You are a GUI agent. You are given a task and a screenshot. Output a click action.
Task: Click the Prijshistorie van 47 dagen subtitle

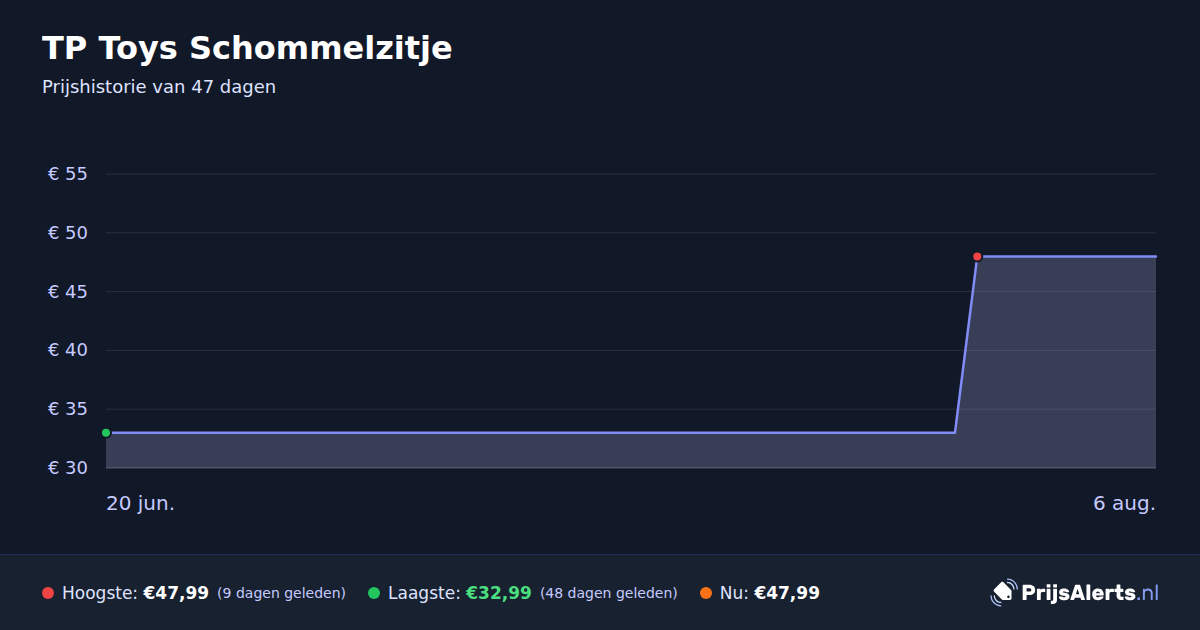159,87
